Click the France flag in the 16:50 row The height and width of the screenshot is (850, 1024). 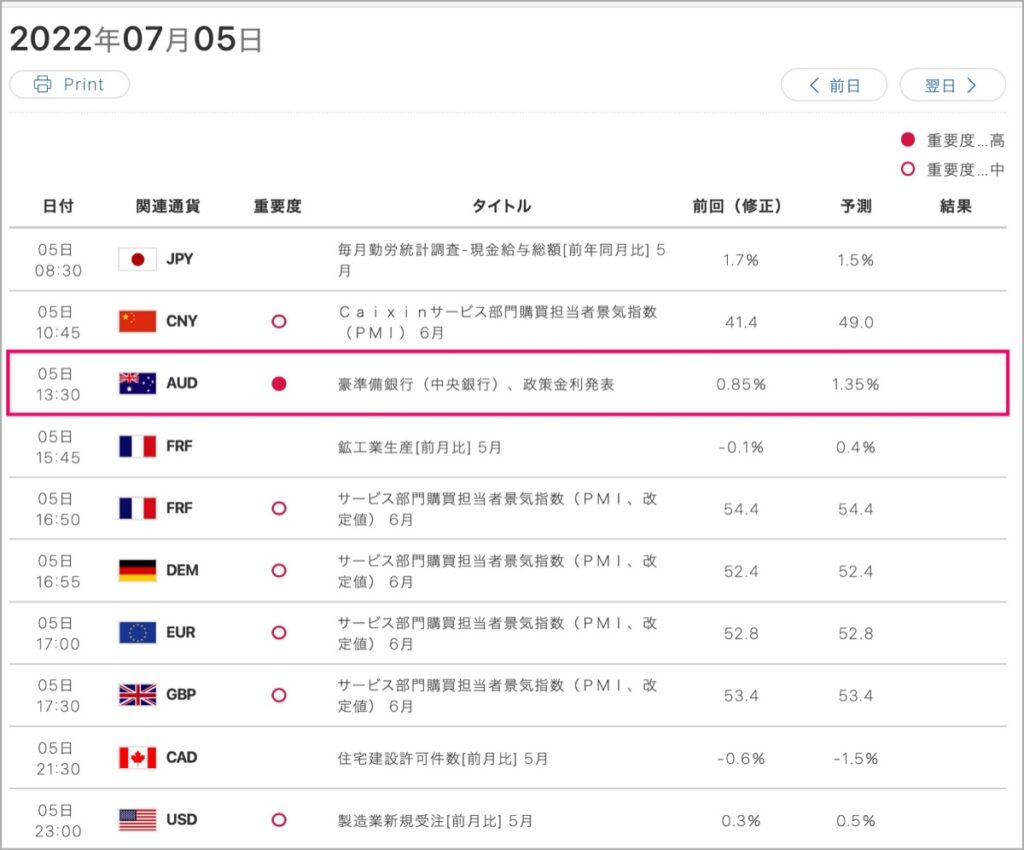(x=137, y=508)
